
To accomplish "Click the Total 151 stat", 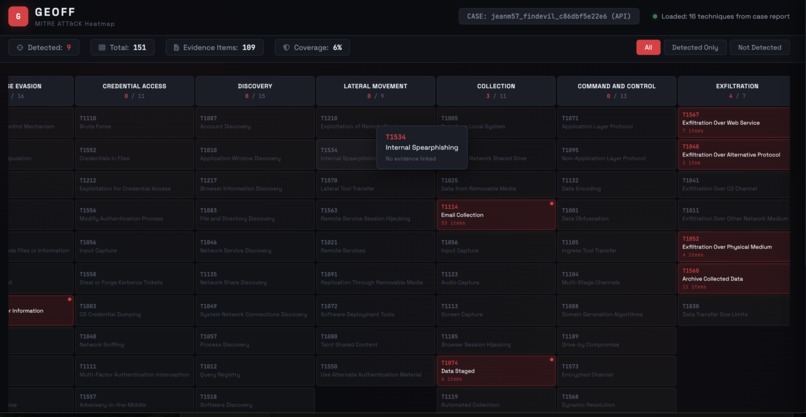I will coord(122,47).
